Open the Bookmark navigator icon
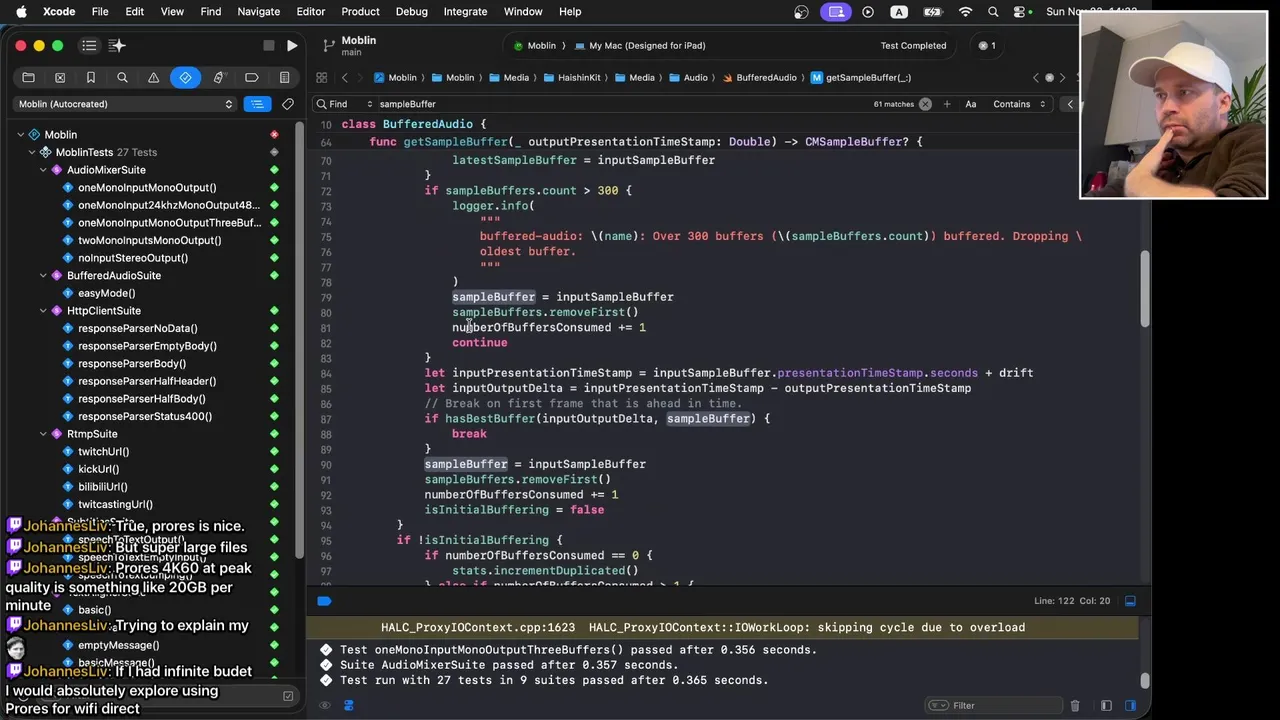 point(91,78)
